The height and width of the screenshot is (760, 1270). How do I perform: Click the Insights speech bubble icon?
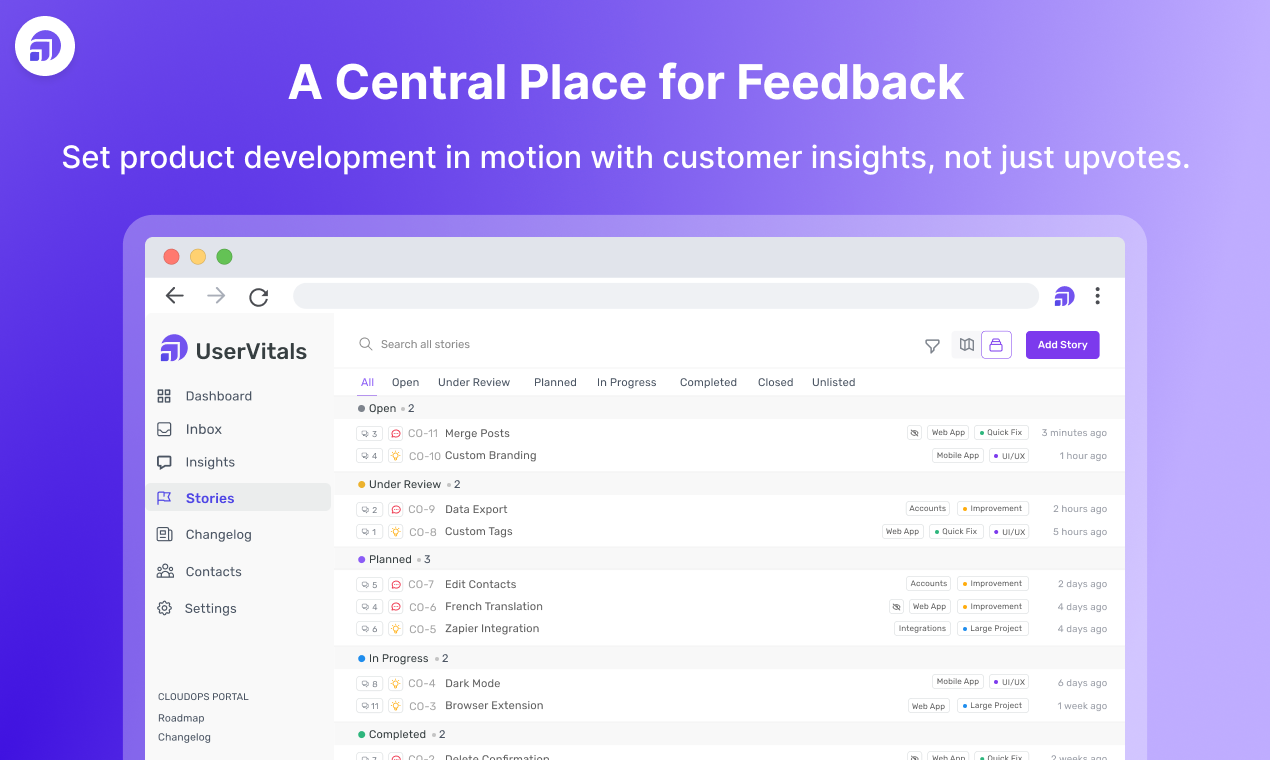click(164, 462)
